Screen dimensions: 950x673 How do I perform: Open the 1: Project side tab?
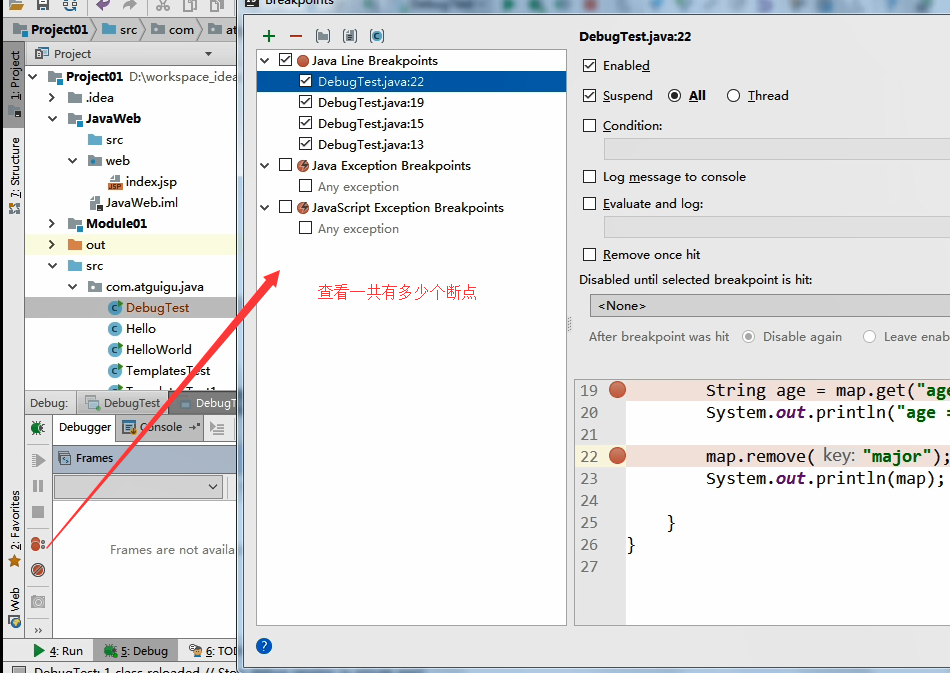click(x=14, y=85)
